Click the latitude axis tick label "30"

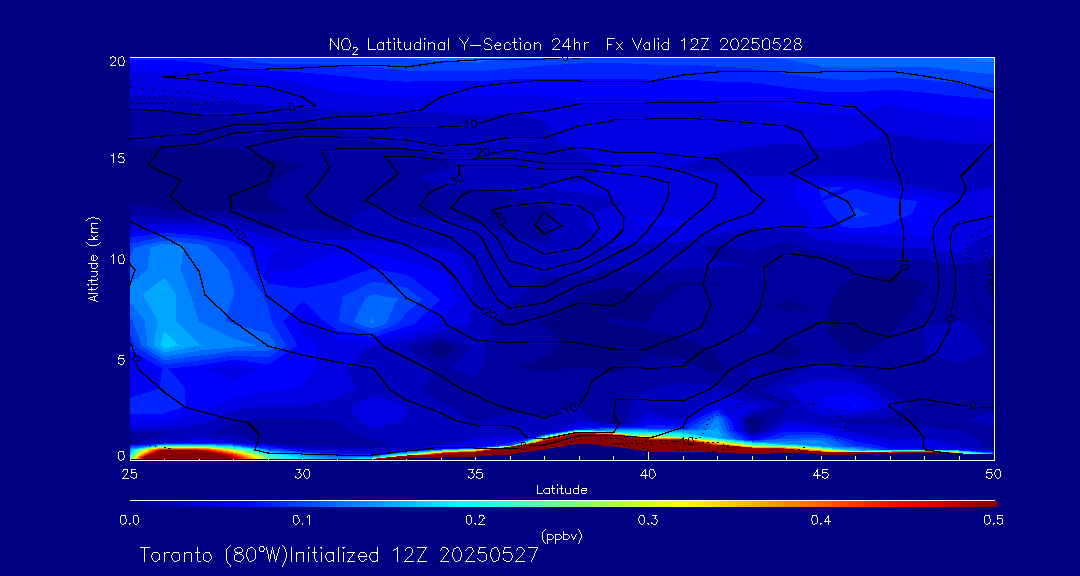[x=302, y=474]
